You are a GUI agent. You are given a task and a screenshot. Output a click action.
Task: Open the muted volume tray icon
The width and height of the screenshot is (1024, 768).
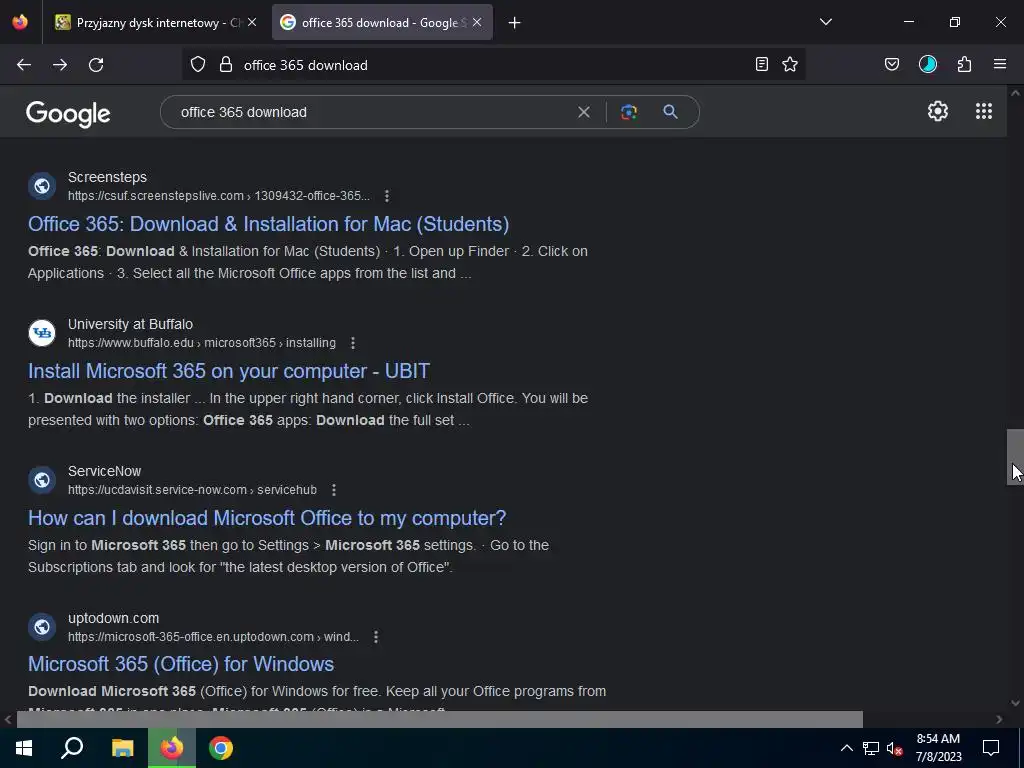pos(895,748)
